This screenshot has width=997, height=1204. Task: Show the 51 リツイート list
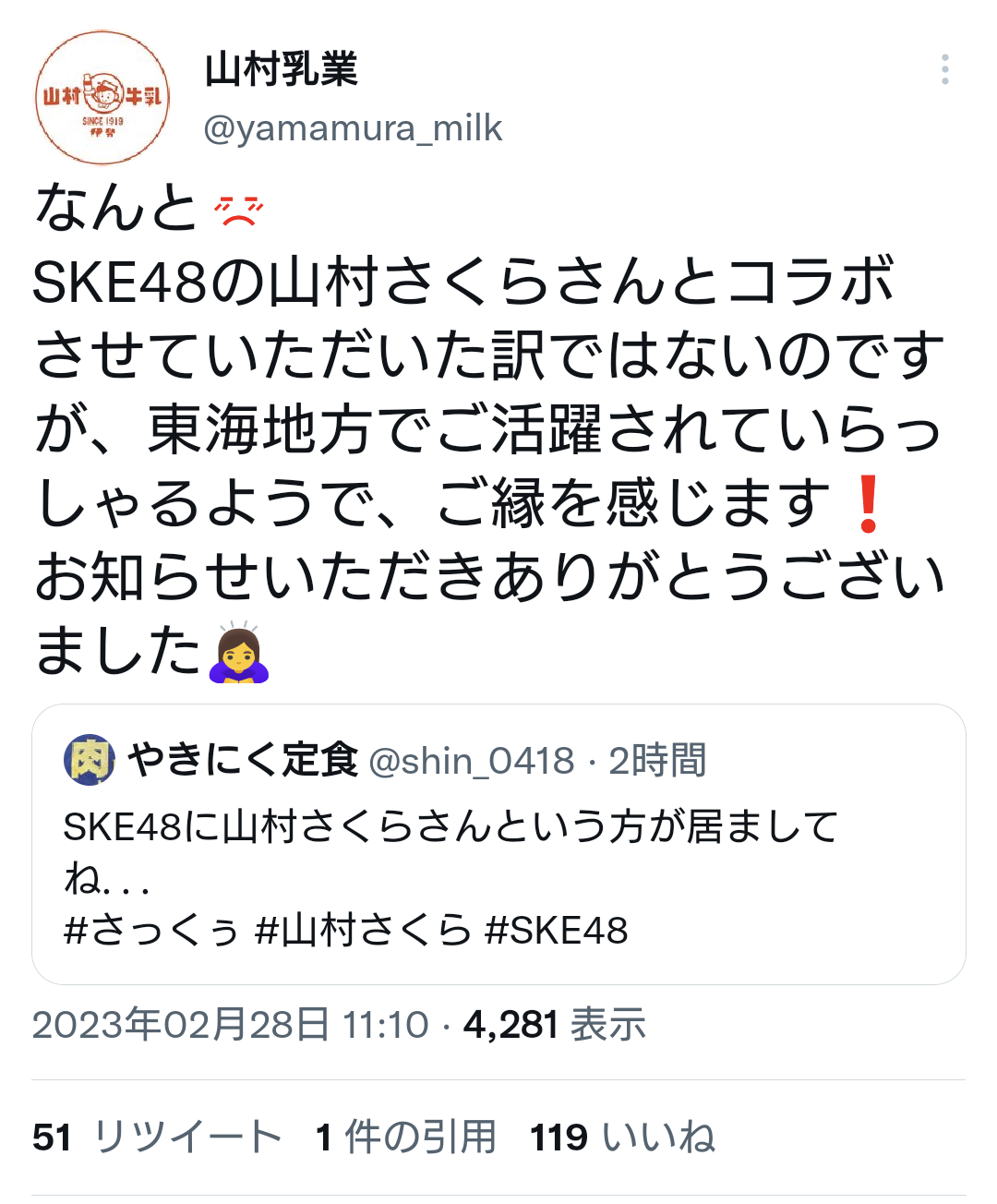point(157,1137)
